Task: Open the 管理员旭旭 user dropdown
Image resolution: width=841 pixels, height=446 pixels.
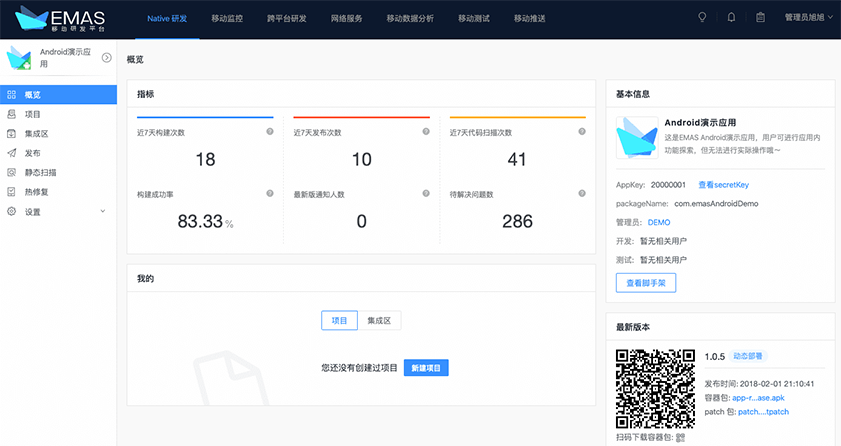Action: coord(809,18)
